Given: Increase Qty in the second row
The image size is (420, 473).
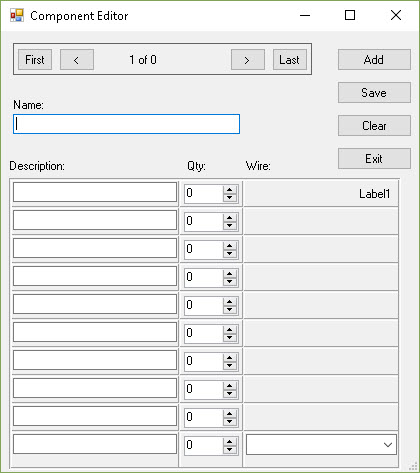Looking at the screenshot, I should [x=229, y=217].
